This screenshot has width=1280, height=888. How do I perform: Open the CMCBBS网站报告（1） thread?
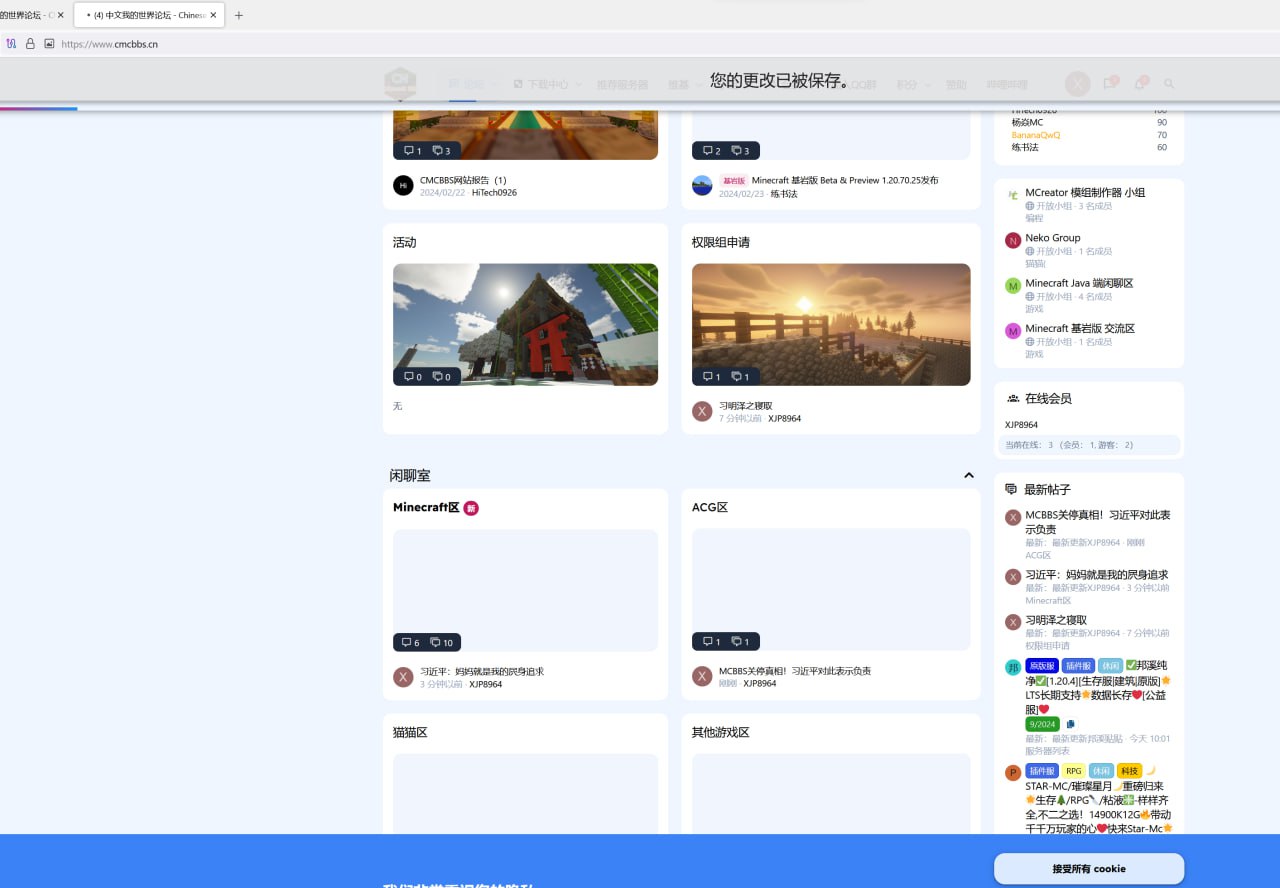(463, 180)
